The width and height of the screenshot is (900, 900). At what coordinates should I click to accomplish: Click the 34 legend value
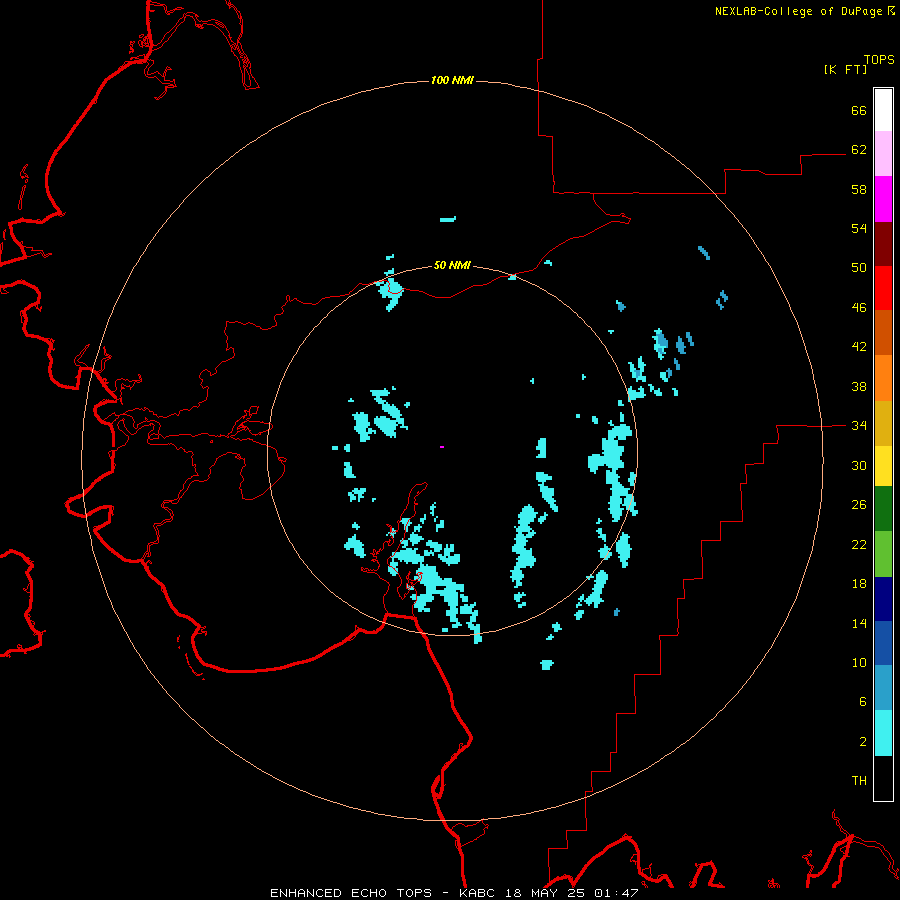pos(859,426)
